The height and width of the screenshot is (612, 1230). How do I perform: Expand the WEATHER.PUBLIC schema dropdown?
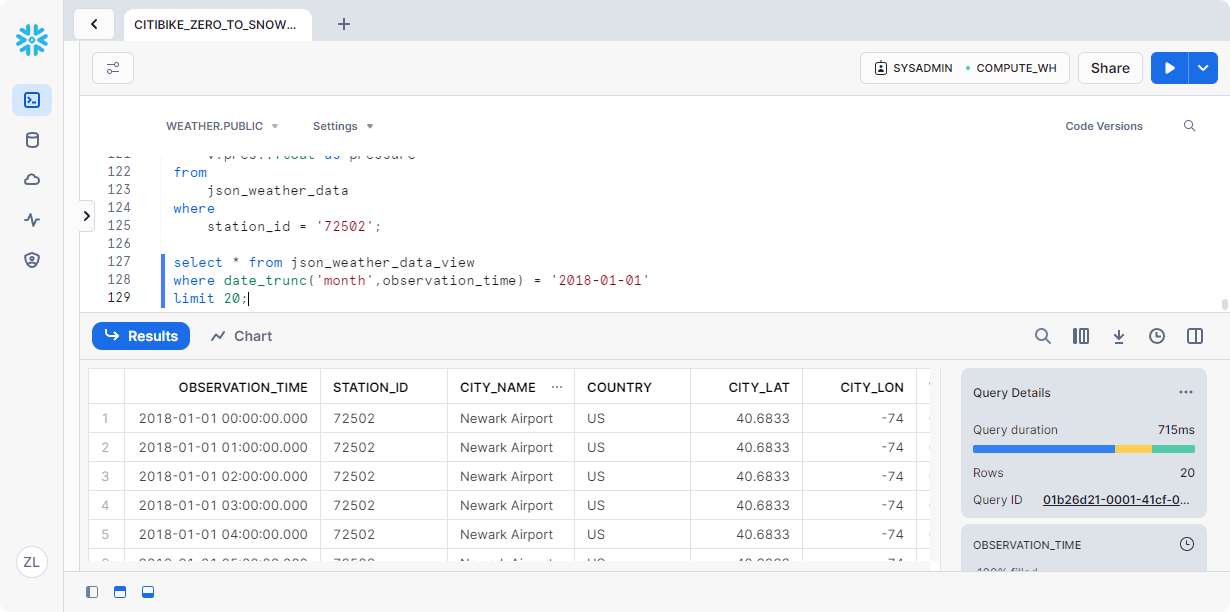click(222, 126)
